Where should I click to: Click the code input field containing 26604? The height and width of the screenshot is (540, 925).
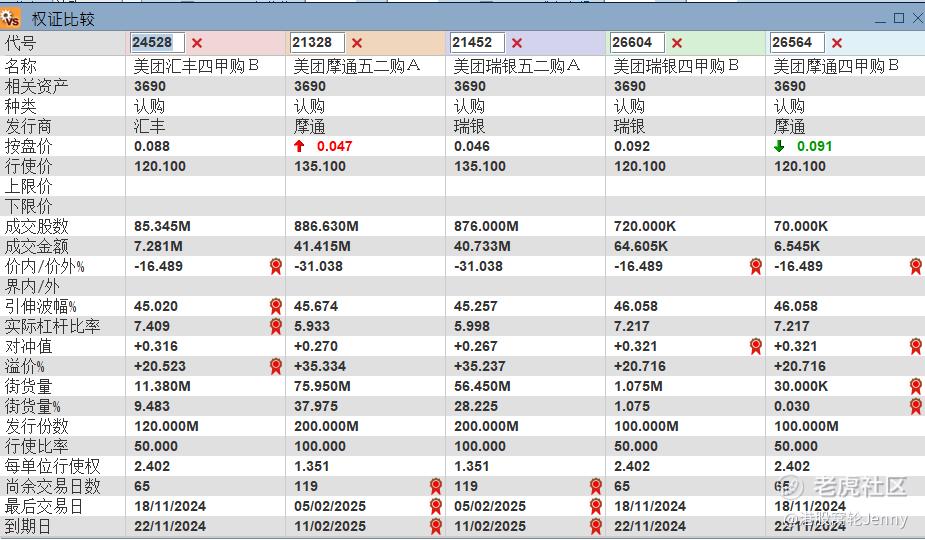point(637,42)
